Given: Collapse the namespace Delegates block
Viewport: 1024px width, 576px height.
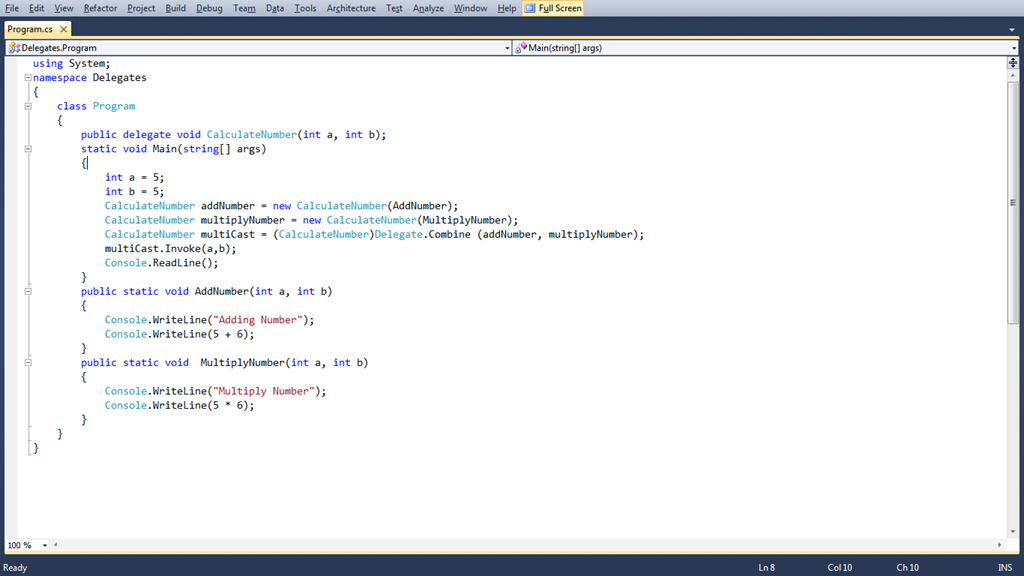Looking at the screenshot, I should point(28,78).
